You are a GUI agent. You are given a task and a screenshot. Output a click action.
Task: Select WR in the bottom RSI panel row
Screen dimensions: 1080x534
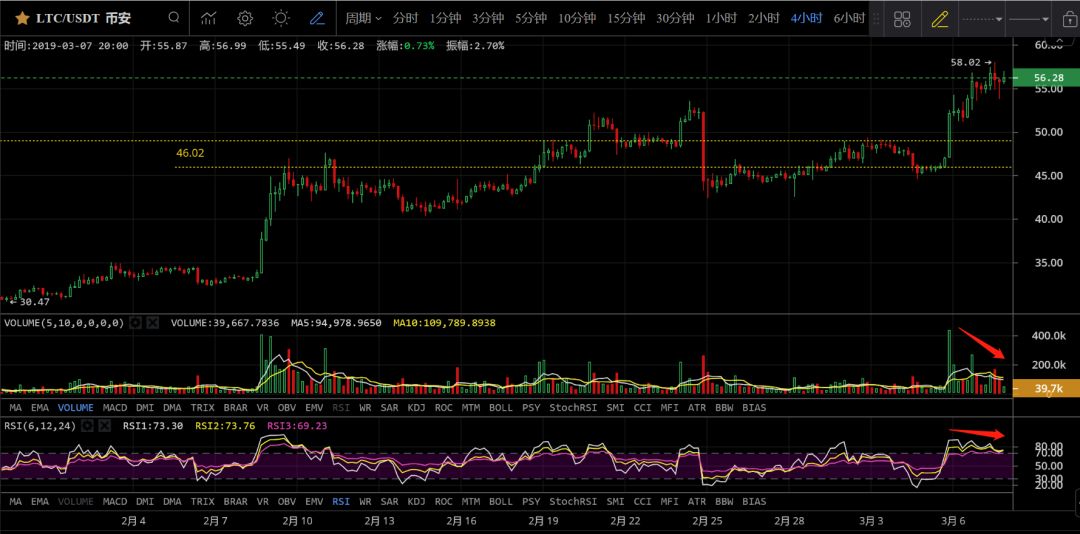[365, 502]
